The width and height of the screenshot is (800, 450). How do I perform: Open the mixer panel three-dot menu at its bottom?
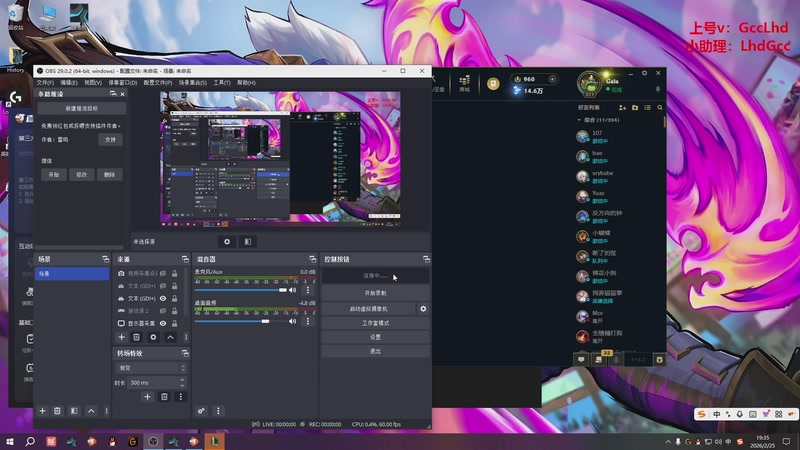[218, 411]
